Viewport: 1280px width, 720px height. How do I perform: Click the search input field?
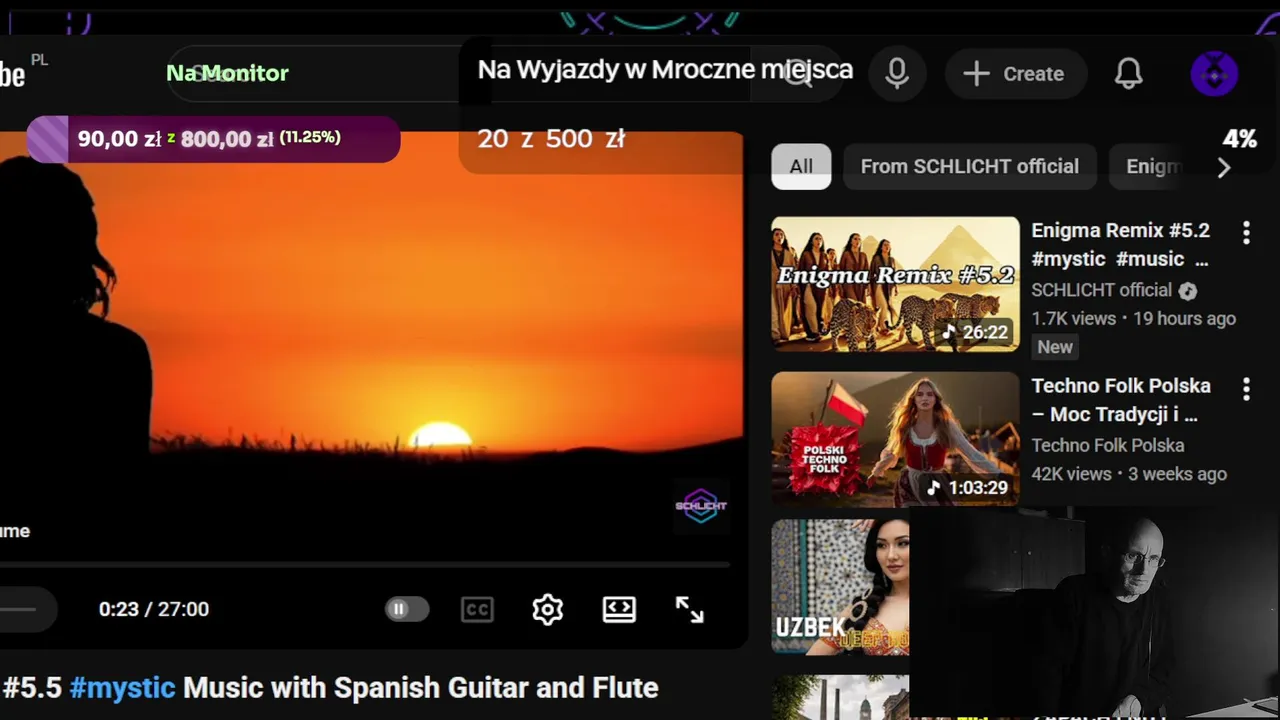460,73
